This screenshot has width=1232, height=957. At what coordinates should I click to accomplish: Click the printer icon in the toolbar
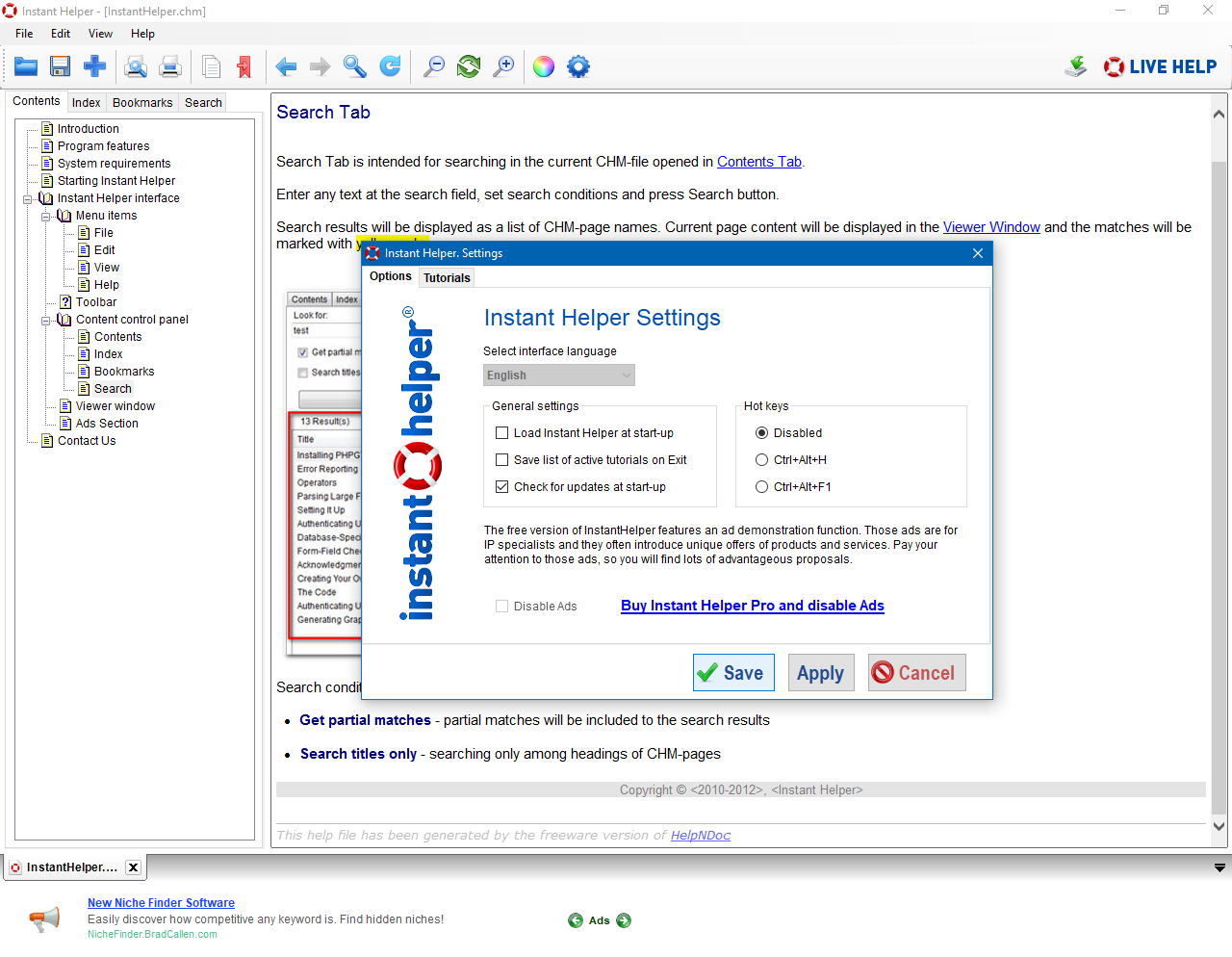(x=170, y=66)
